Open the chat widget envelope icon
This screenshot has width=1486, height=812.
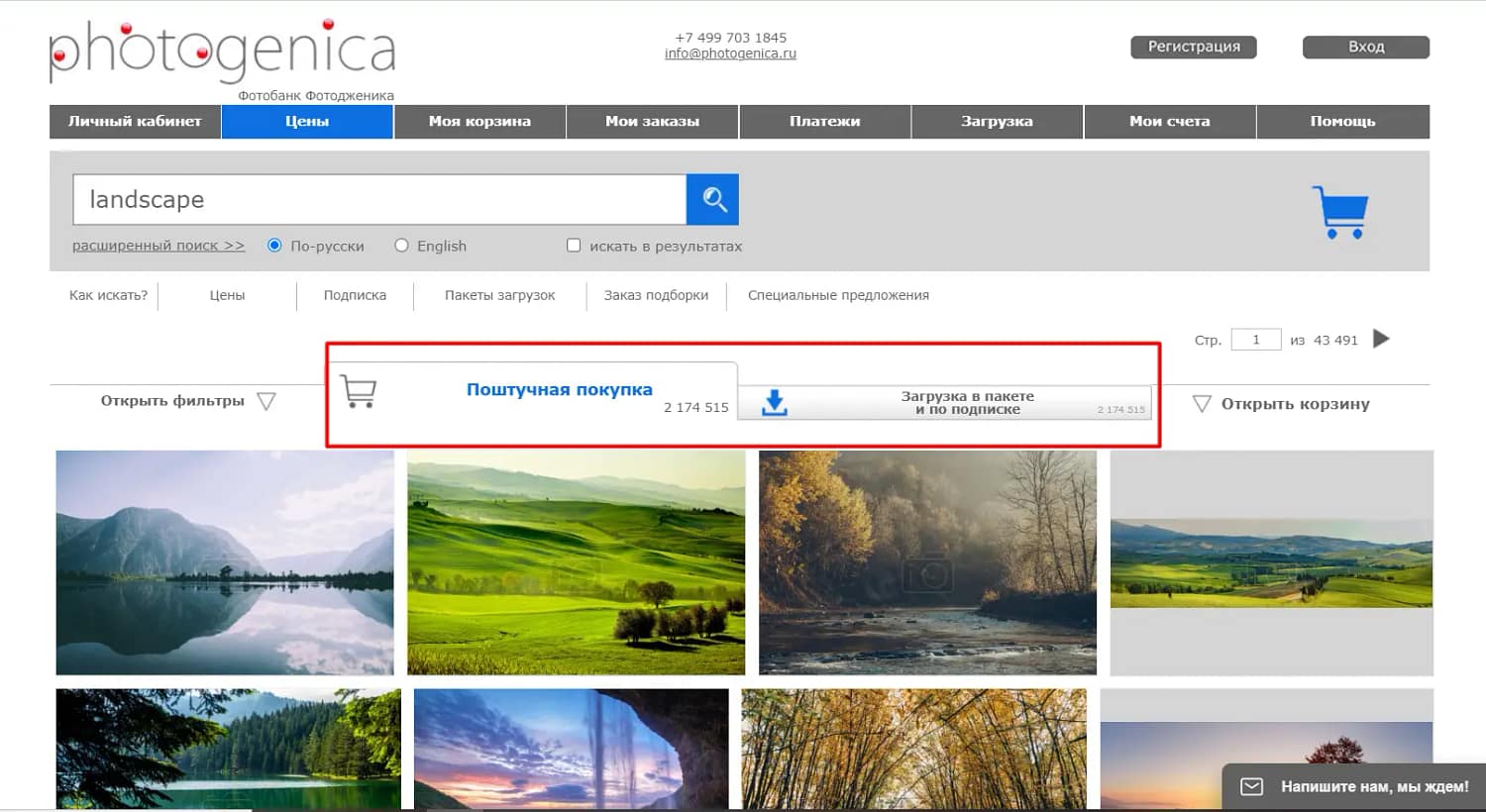[1252, 786]
